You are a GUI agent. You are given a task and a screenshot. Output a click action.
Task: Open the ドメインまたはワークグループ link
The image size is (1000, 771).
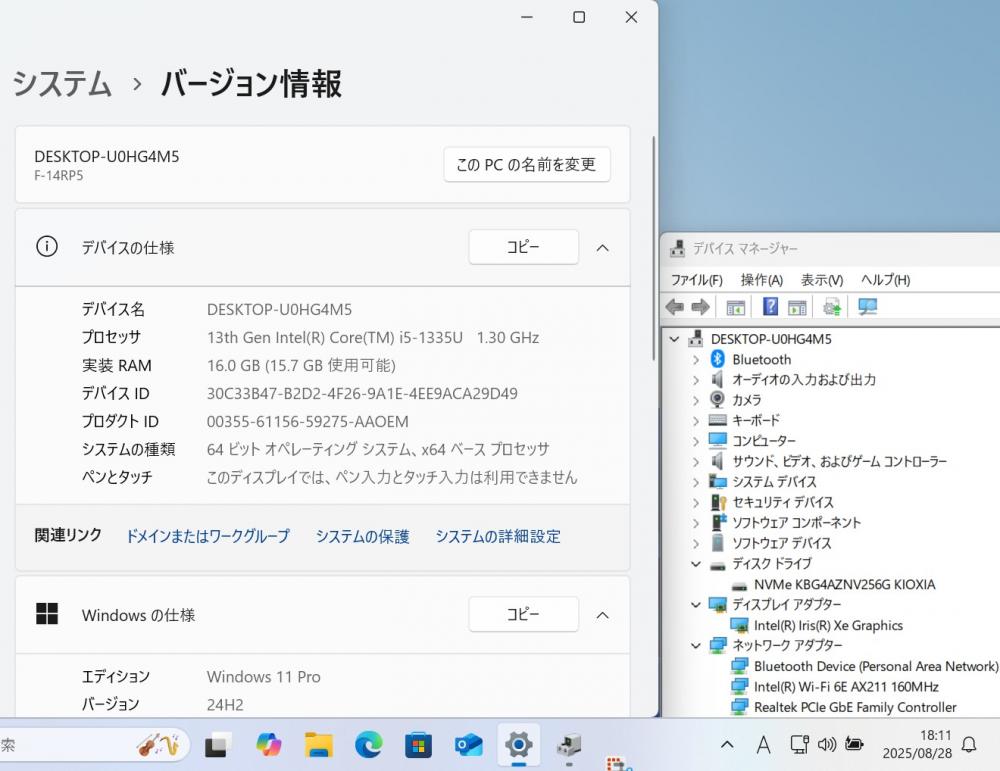pos(208,536)
